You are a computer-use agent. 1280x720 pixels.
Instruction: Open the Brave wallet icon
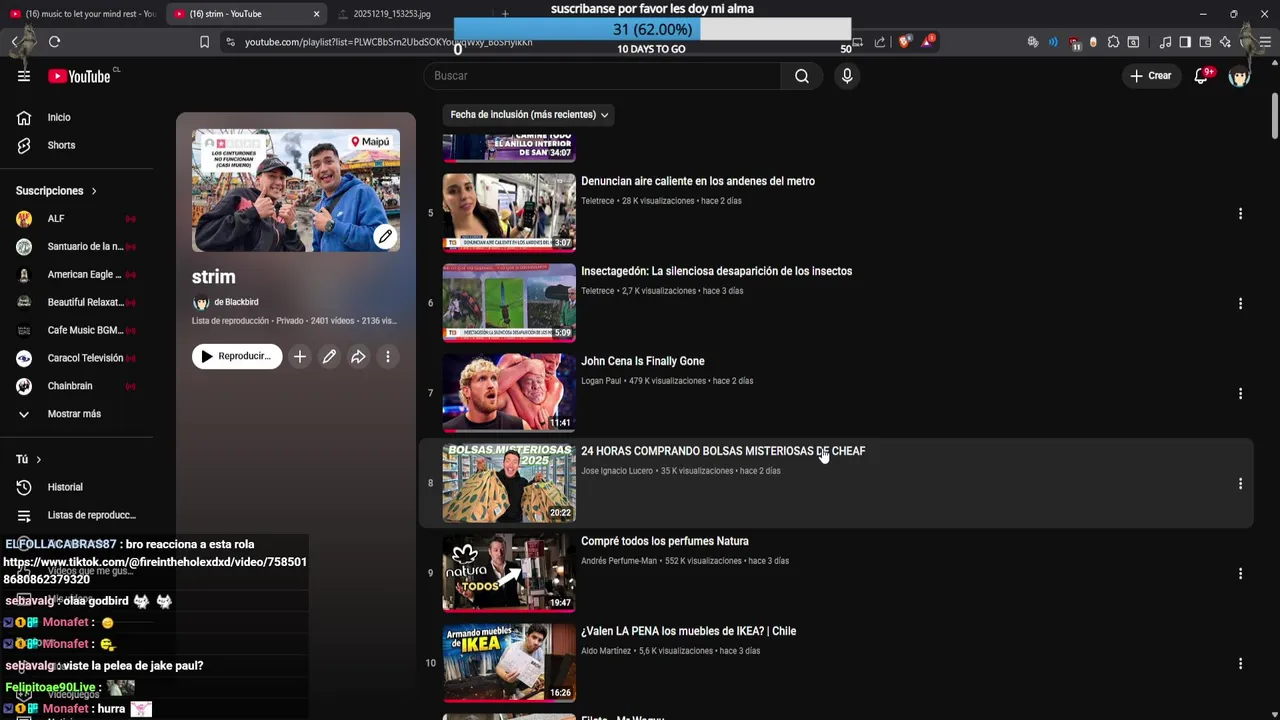(x=1205, y=42)
